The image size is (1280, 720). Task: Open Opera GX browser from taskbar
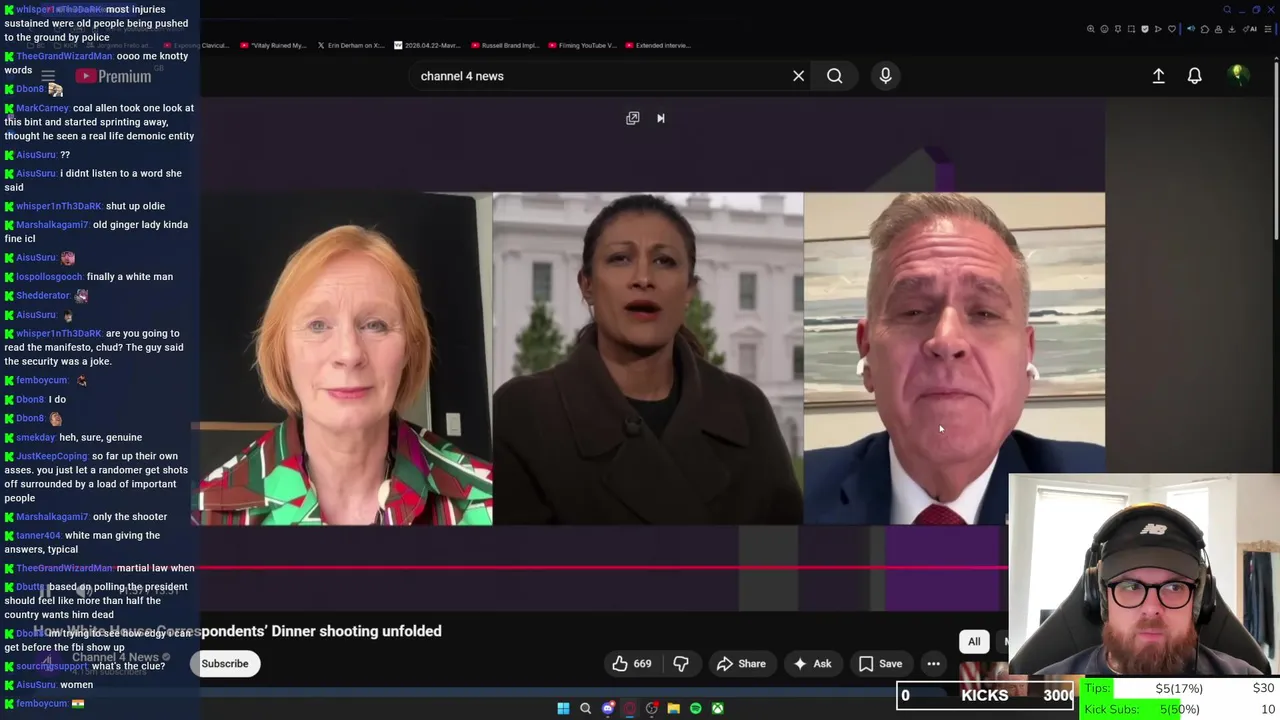[x=630, y=709]
